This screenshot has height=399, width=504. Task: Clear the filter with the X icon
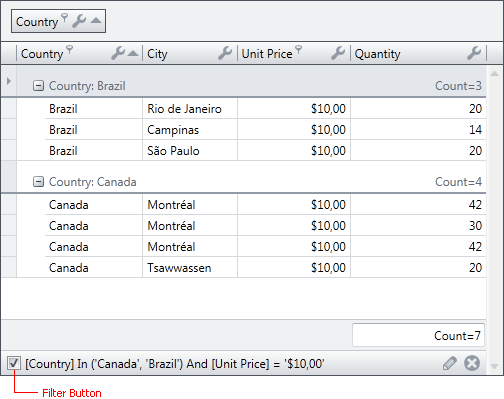click(x=472, y=363)
